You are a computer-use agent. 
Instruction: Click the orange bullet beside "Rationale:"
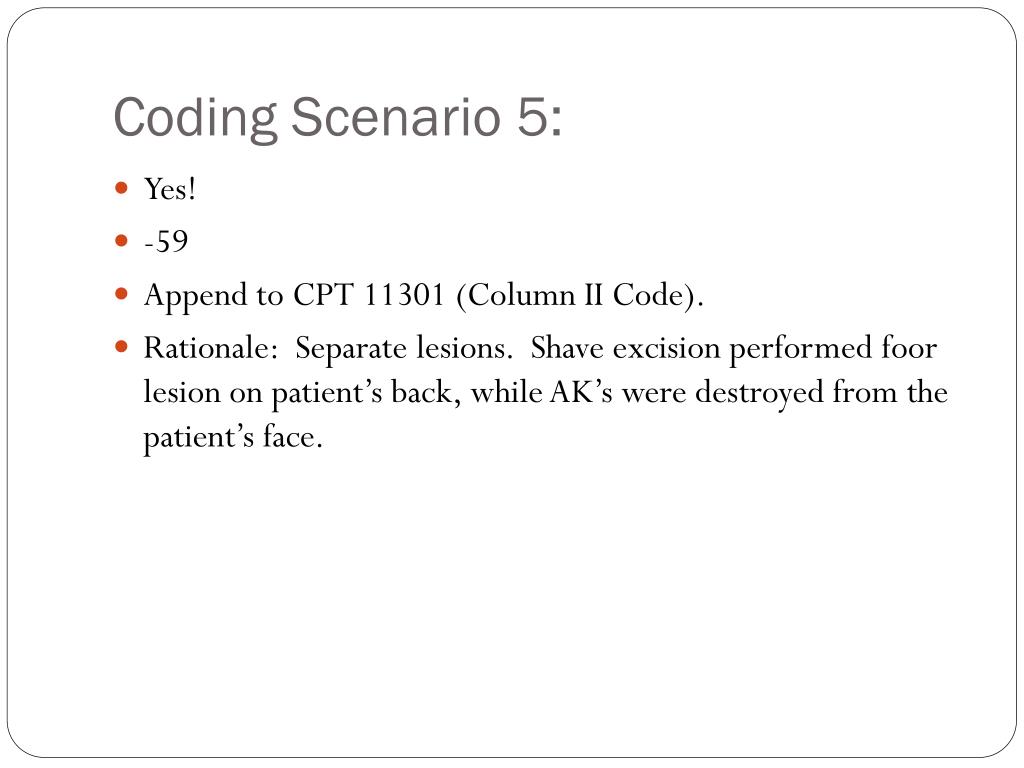pos(121,346)
